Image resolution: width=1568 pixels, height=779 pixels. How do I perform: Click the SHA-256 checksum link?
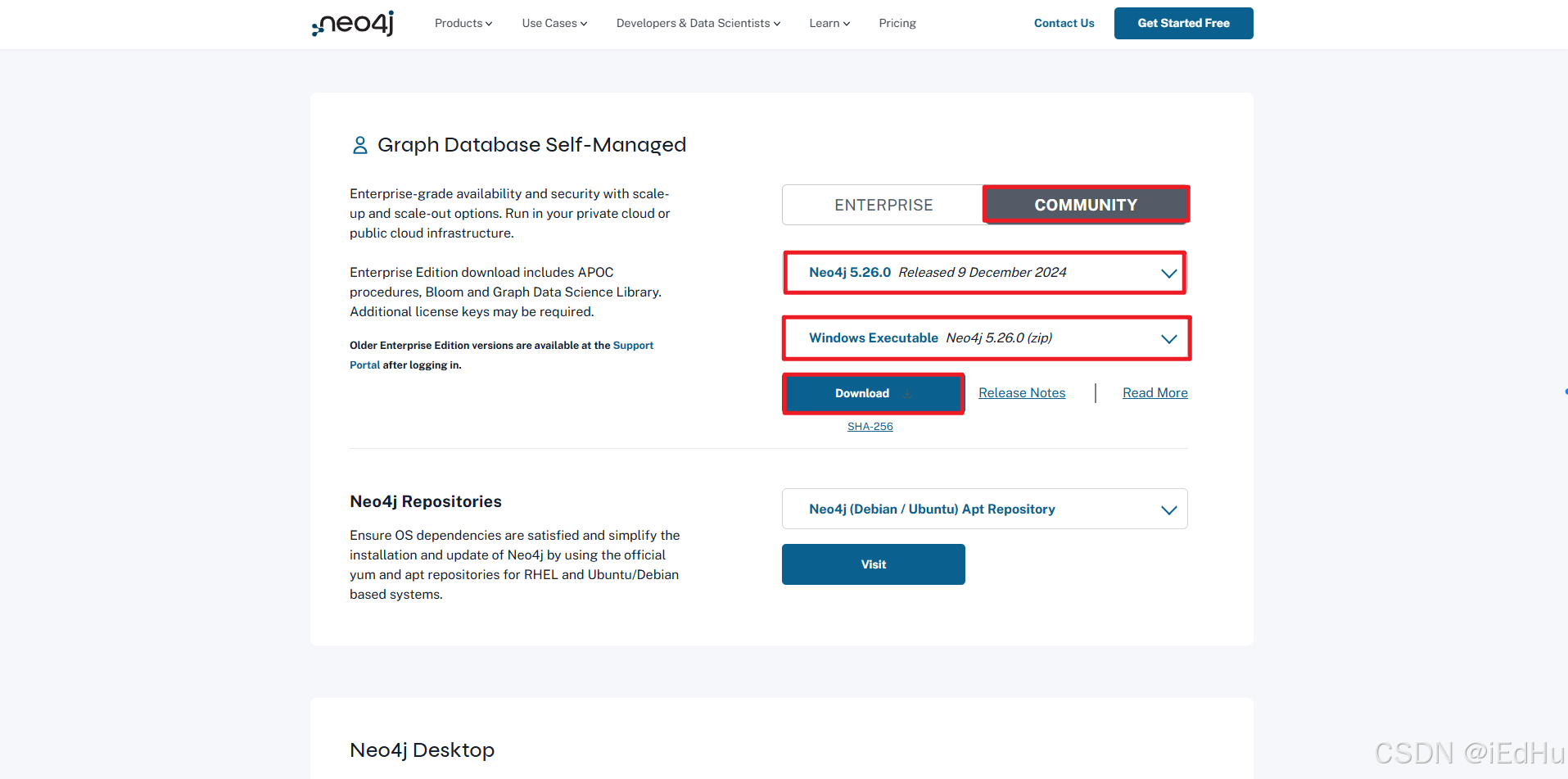tap(870, 427)
